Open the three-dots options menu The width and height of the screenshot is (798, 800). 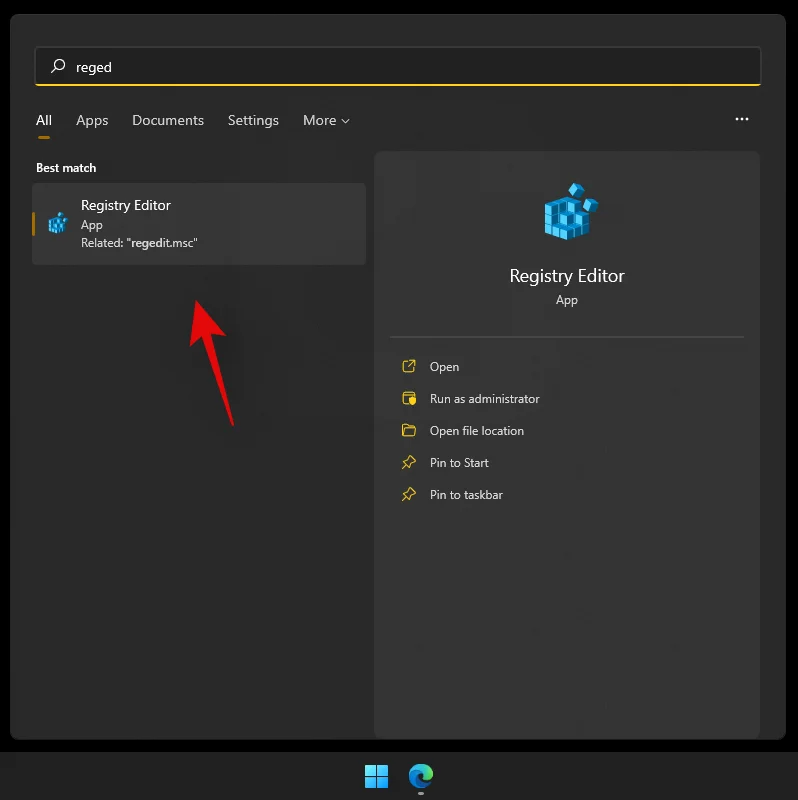point(741,119)
